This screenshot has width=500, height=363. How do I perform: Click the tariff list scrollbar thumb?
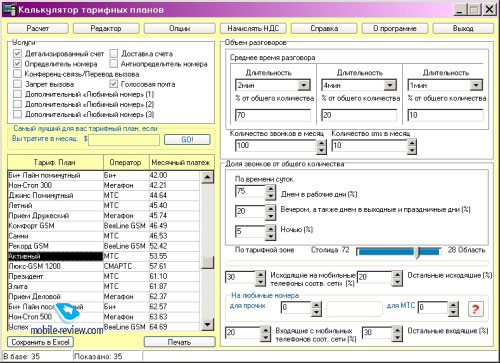point(208,262)
